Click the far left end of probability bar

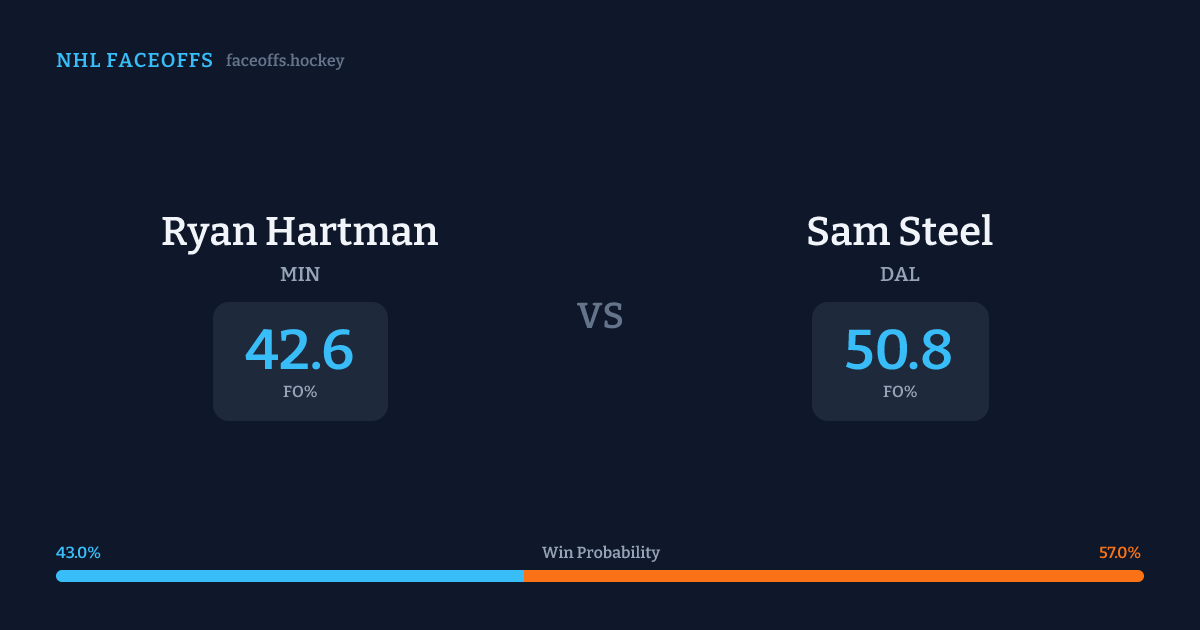[x=60, y=576]
